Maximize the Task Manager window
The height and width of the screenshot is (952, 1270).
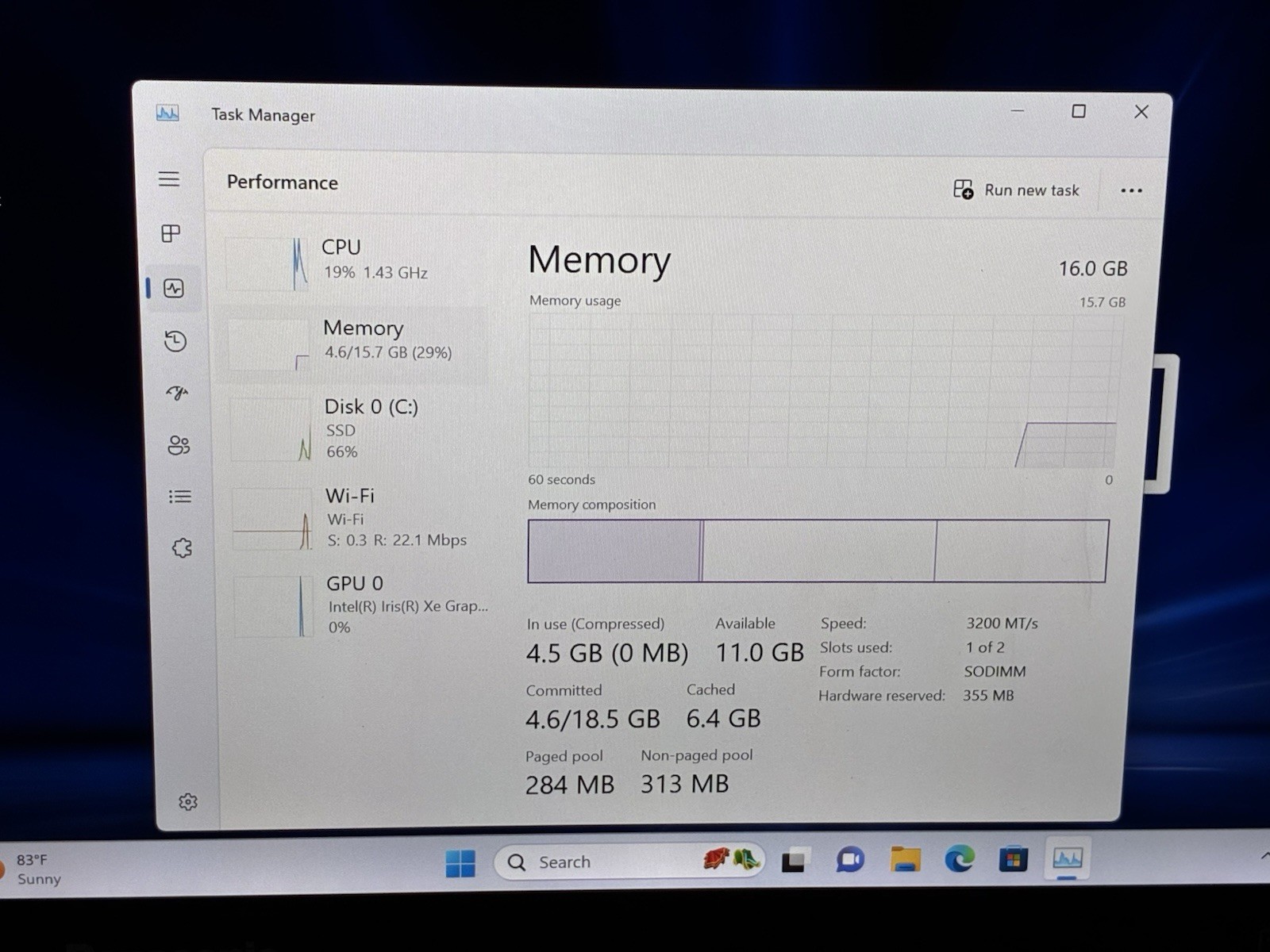(x=1079, y=112)
